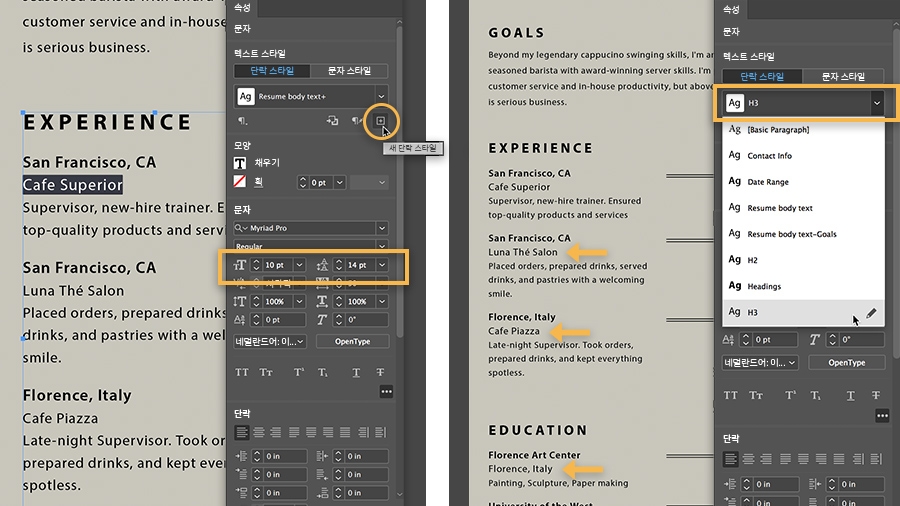
Task: Align right in right panel paragraph section
Action: [x=766, y=458]
